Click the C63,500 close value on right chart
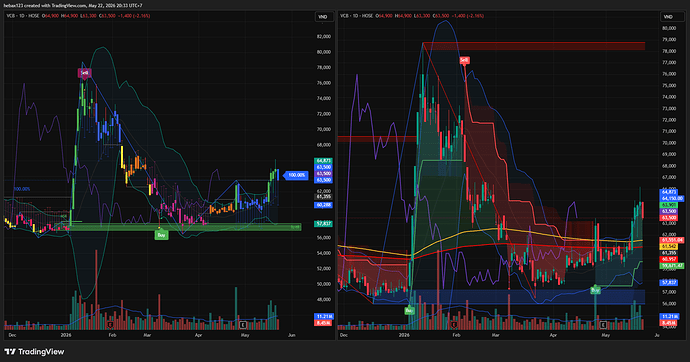The image size is (690, 362). (x=440, y=16)
